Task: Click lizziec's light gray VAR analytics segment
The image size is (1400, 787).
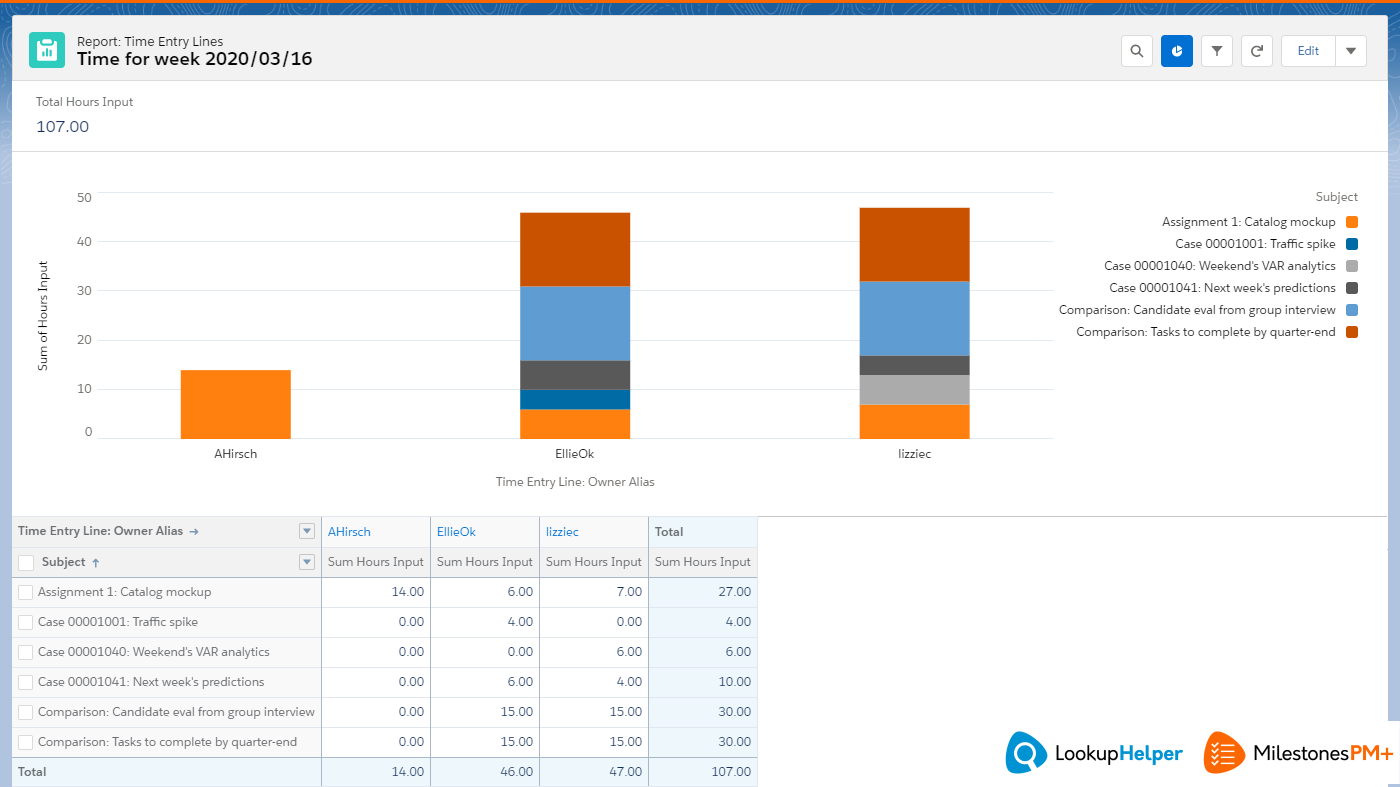Action: click(914, 390)
